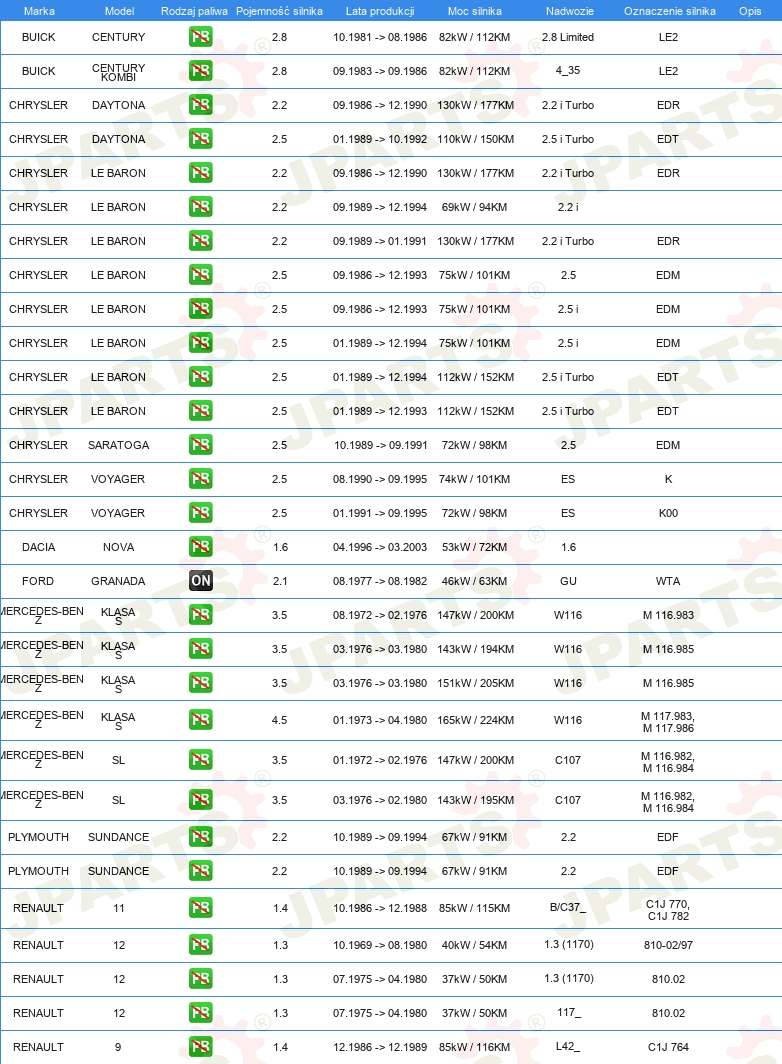Click petrol icon in Renault 12 117_ row
The image size is (782, 1064).
(200, 1012)
